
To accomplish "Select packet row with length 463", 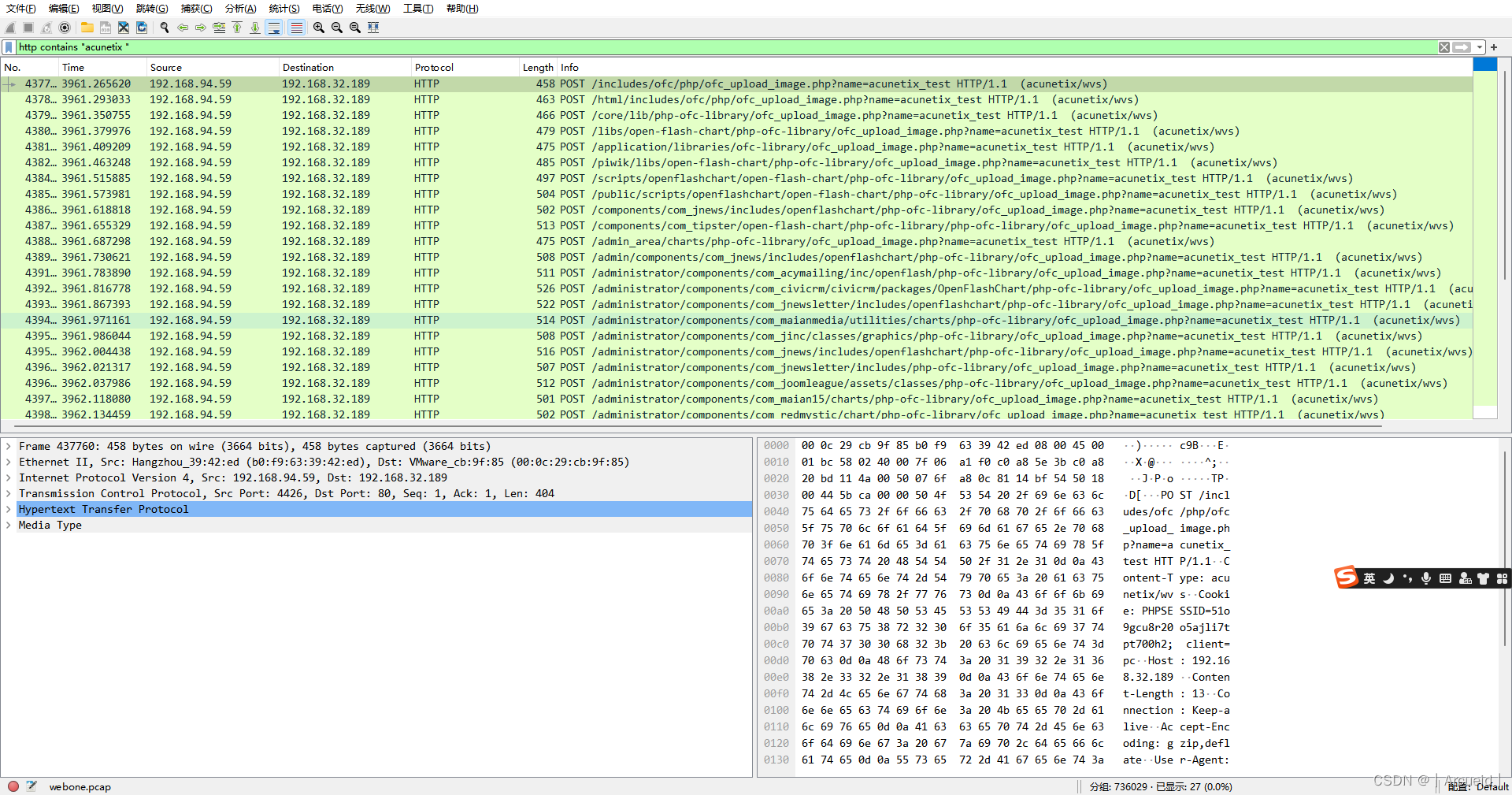I will tap(736, 100).
